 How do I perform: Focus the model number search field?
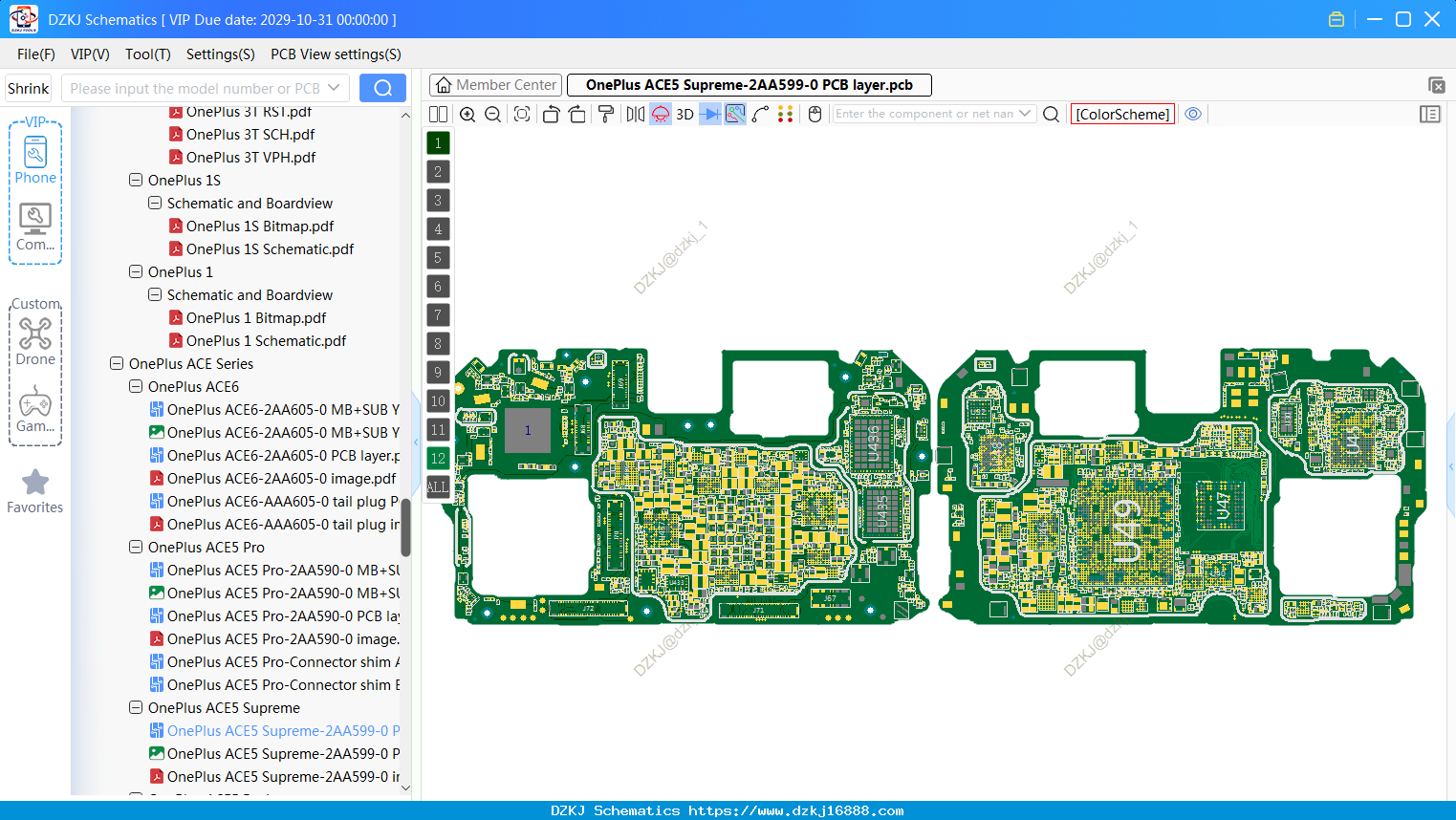tap(194, 88)
